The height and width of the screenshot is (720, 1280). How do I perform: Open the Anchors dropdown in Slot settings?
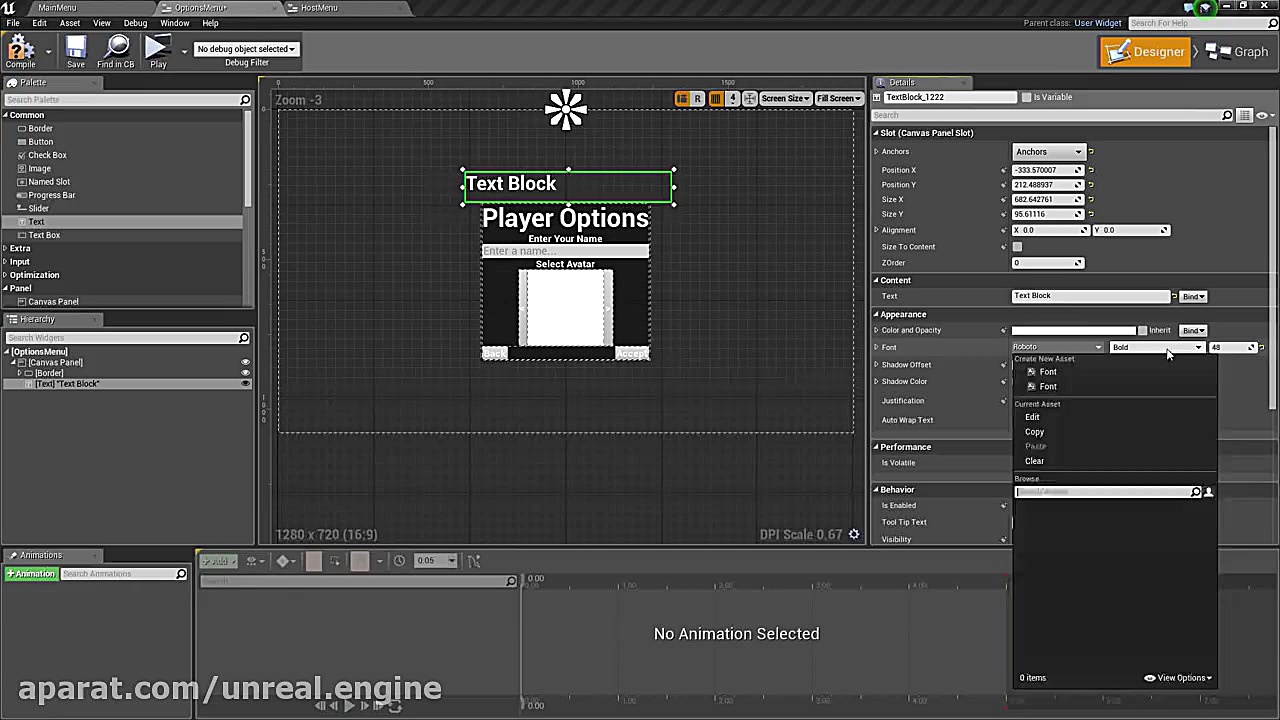1047,151
